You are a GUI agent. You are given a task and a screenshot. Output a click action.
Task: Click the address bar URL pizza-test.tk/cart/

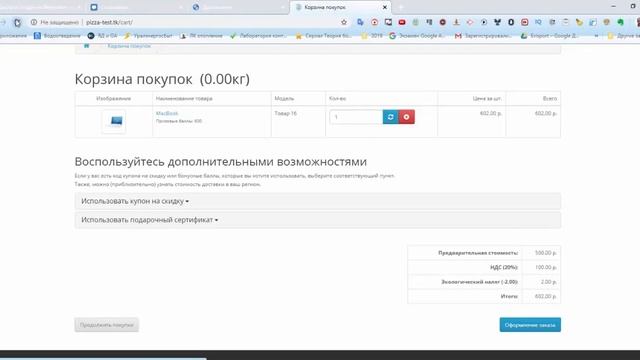(x=109, y=22)
